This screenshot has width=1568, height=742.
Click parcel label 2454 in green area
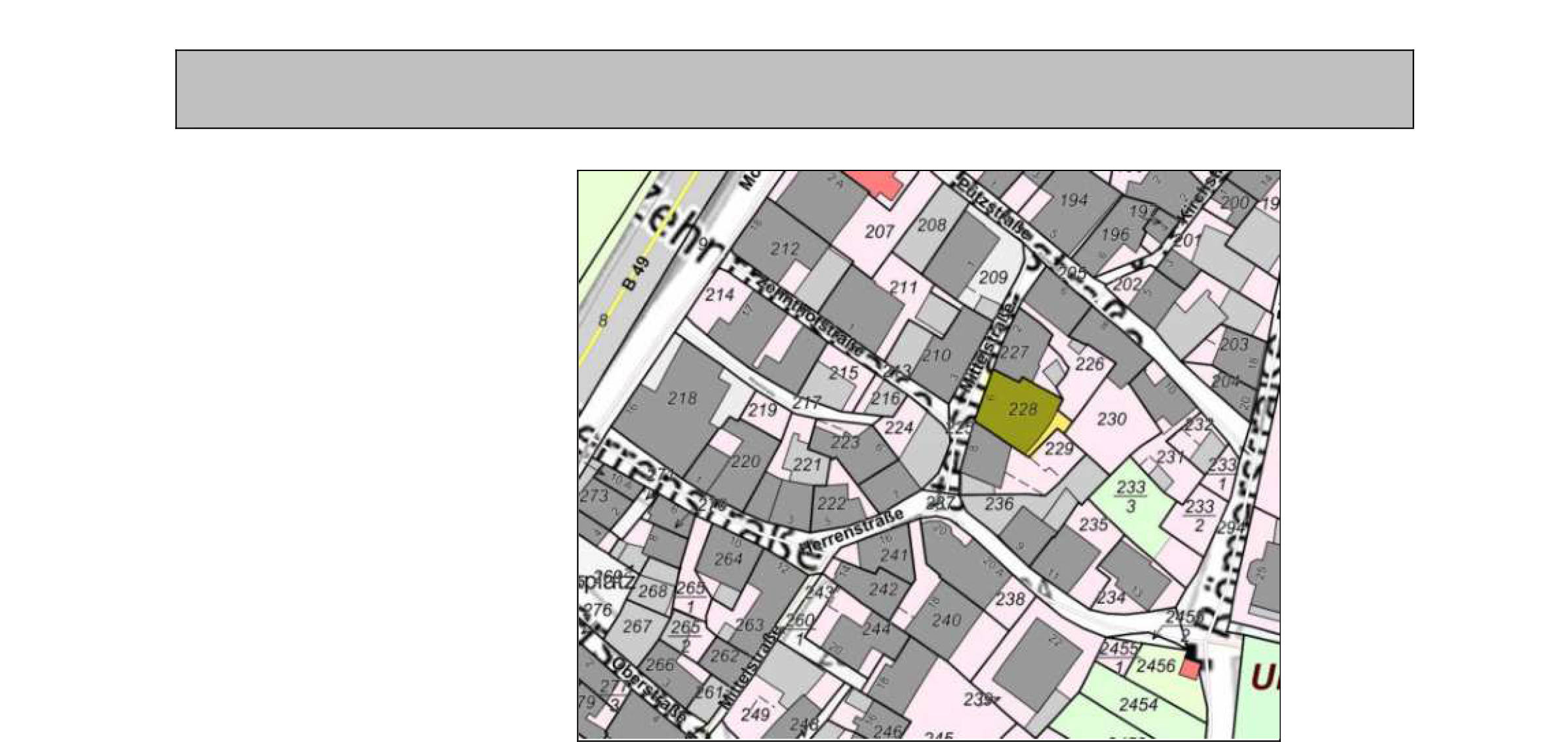(1138, 705)
